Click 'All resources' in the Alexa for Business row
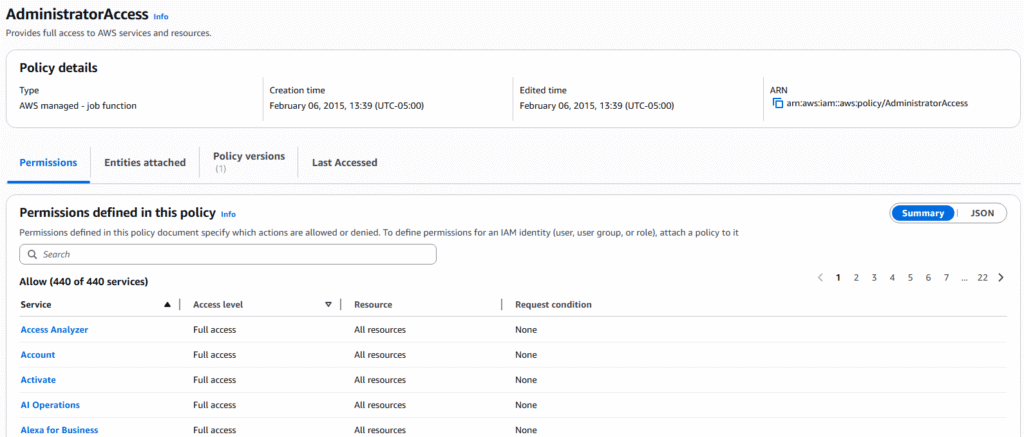The image size is (1024, 437). point(380,430)
